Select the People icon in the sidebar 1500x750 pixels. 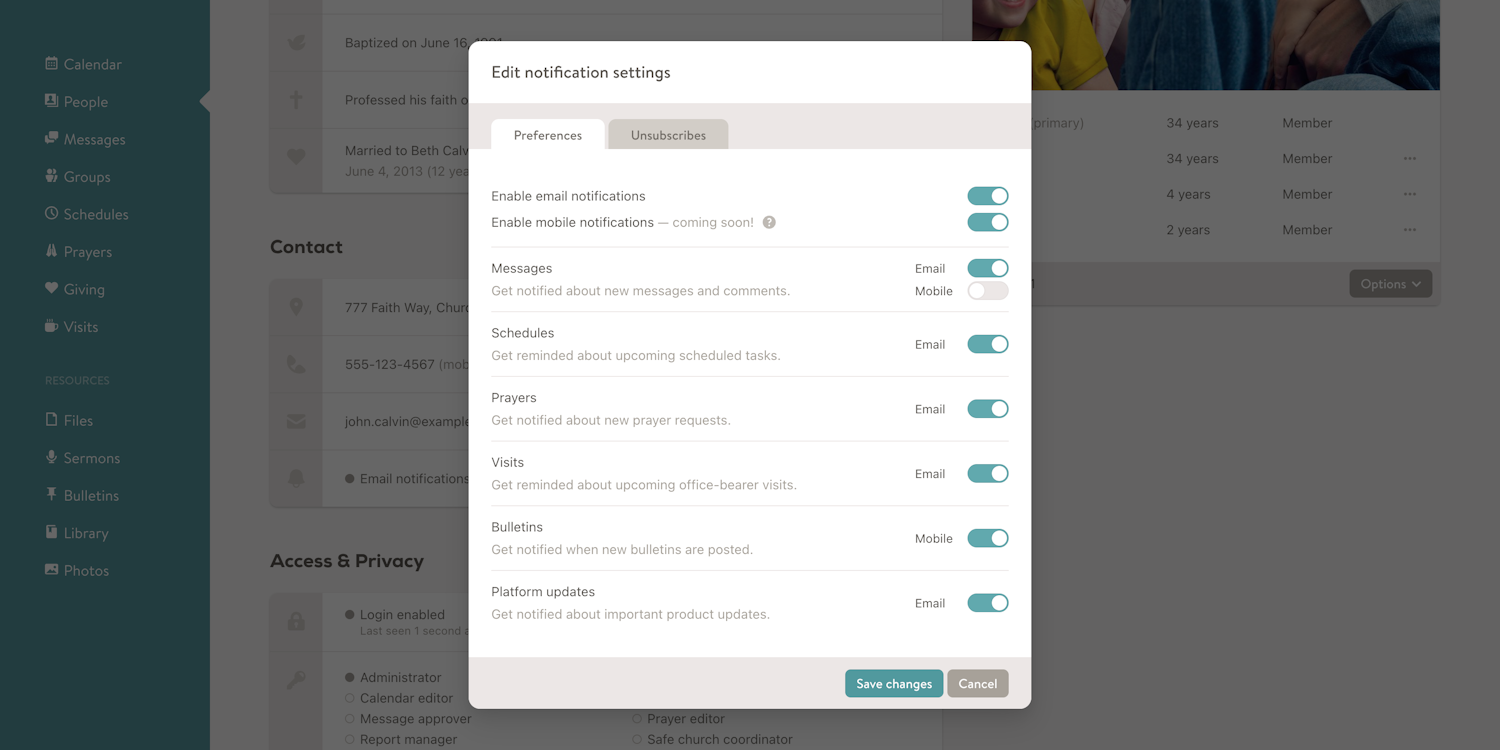(84, 101)
